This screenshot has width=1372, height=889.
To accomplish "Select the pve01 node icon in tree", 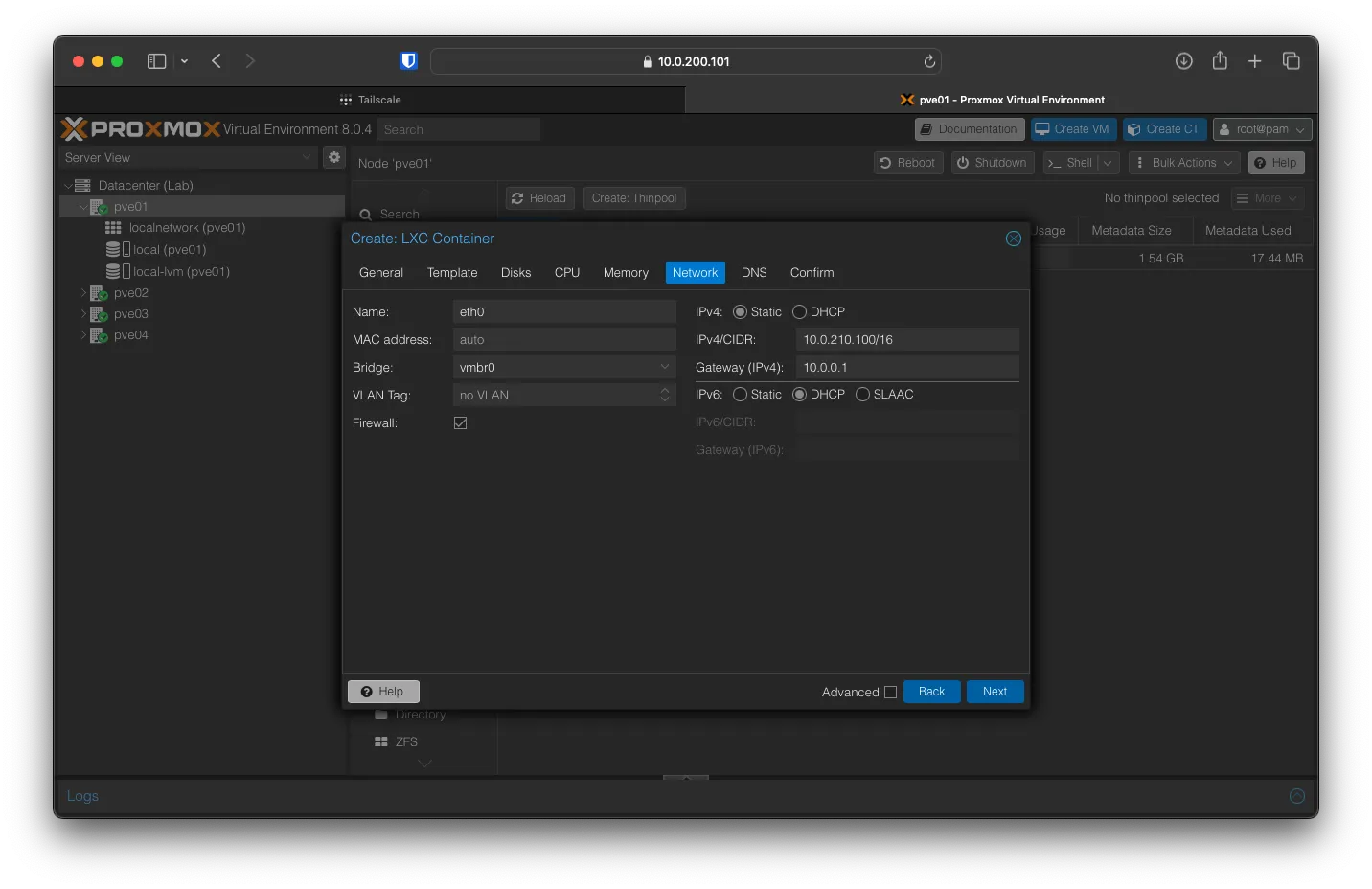I will (99, 207).
